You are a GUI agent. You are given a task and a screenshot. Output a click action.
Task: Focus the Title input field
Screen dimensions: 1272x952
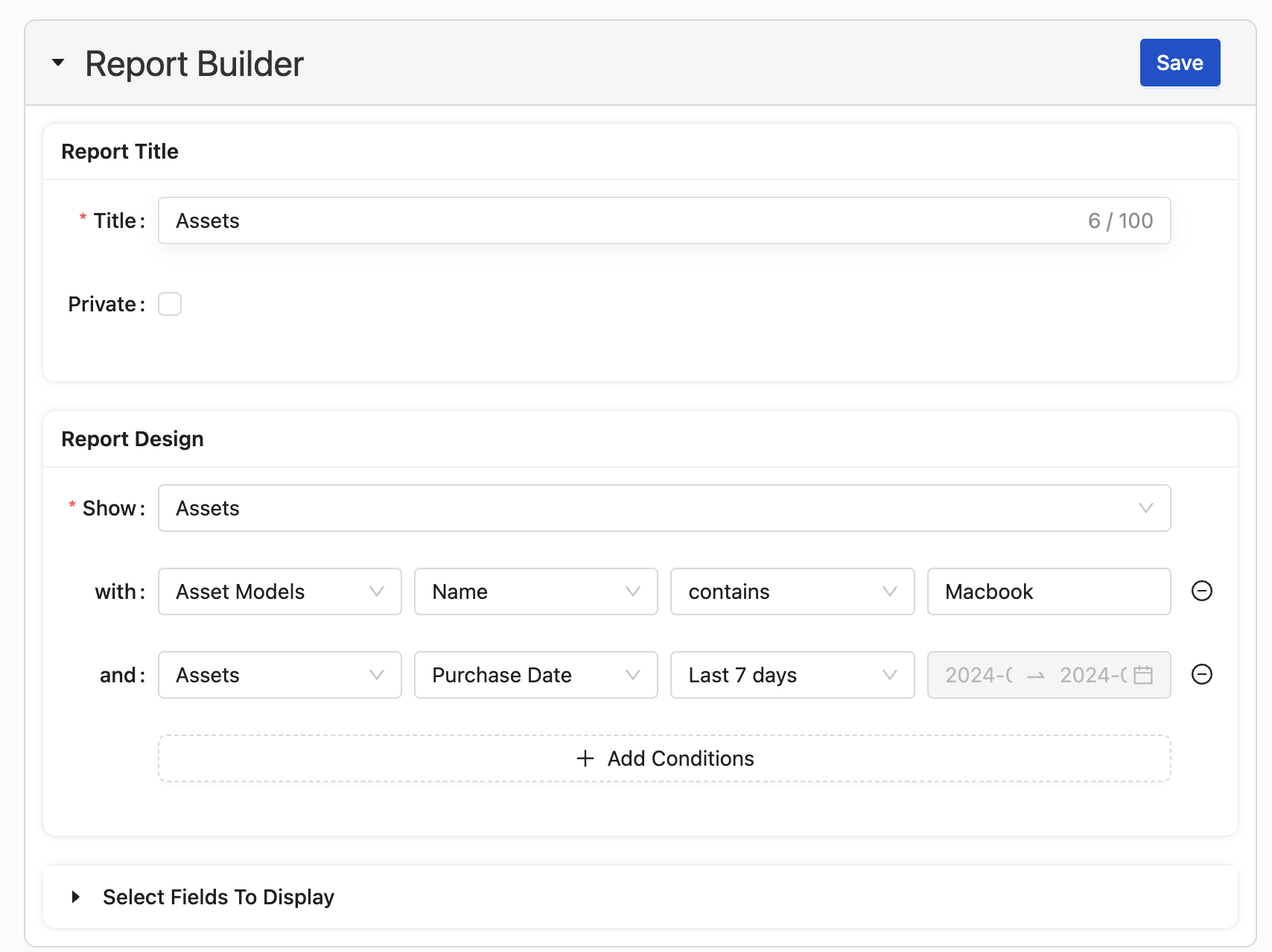point(626,220)
